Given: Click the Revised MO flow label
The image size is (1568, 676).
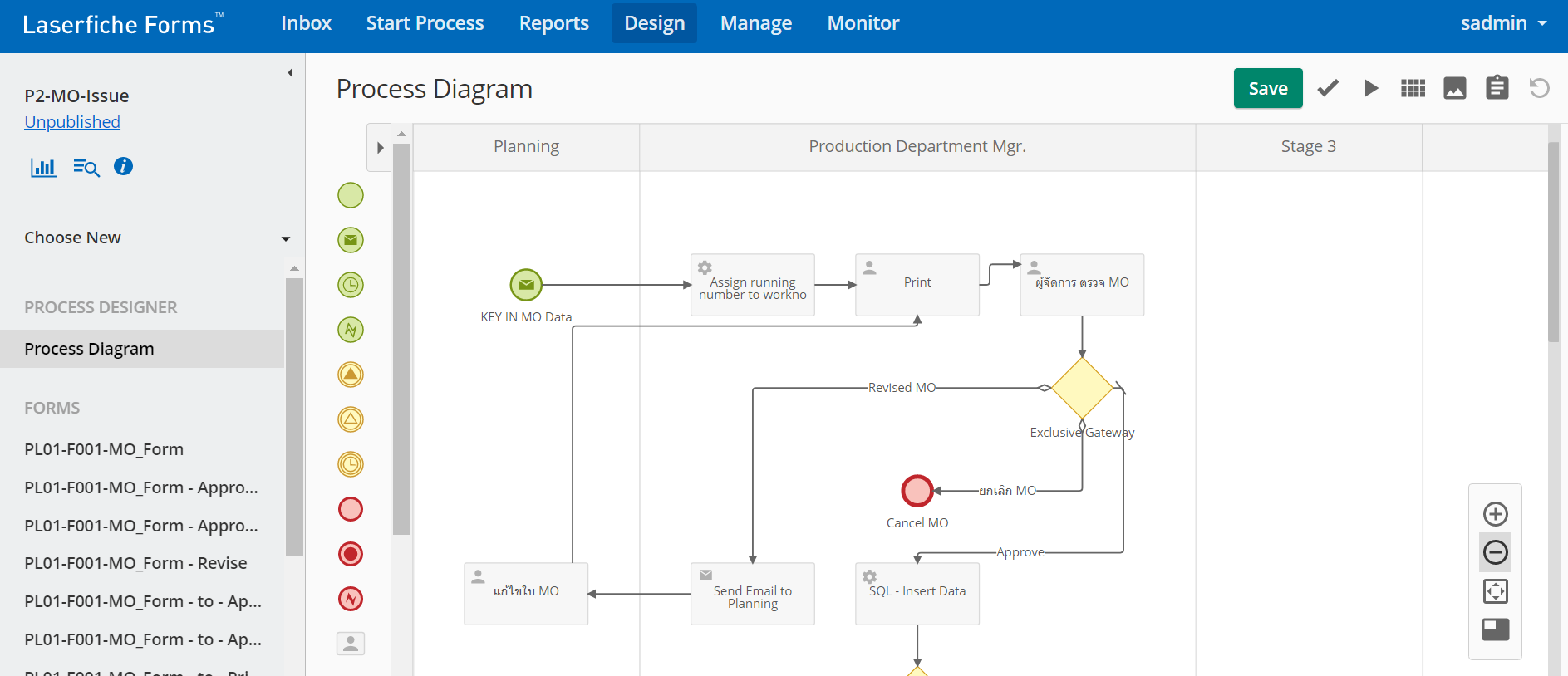Looking at the screenshot, I should (x=902, y=388).
